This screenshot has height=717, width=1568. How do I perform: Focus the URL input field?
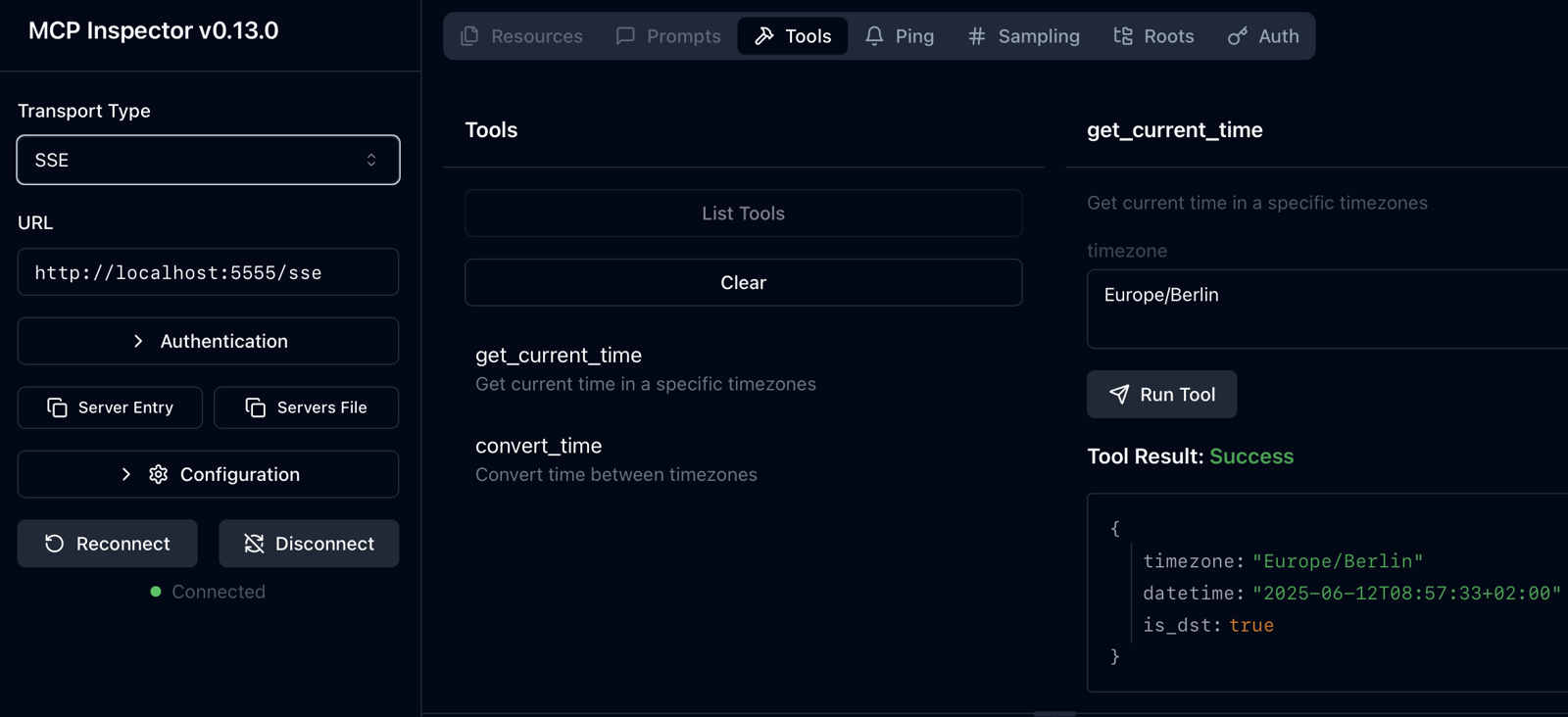pos(208,272)
